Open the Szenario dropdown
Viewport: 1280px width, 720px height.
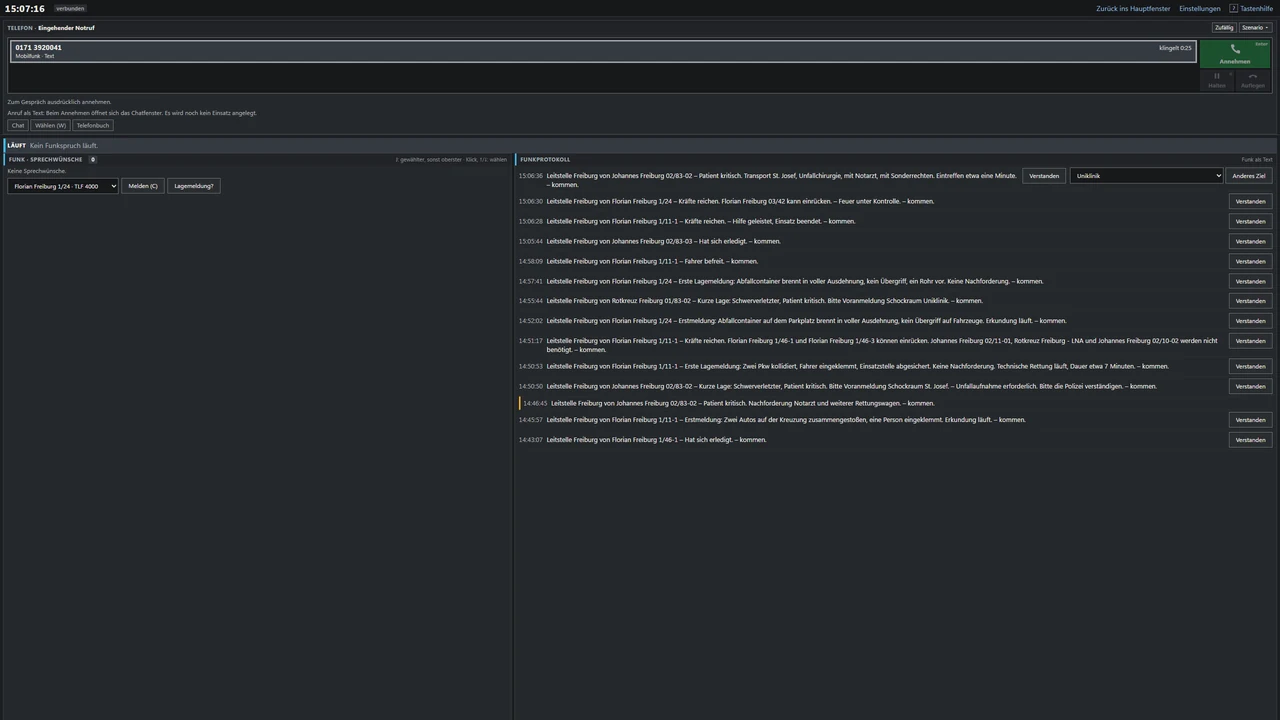(x=1256, y=28)
